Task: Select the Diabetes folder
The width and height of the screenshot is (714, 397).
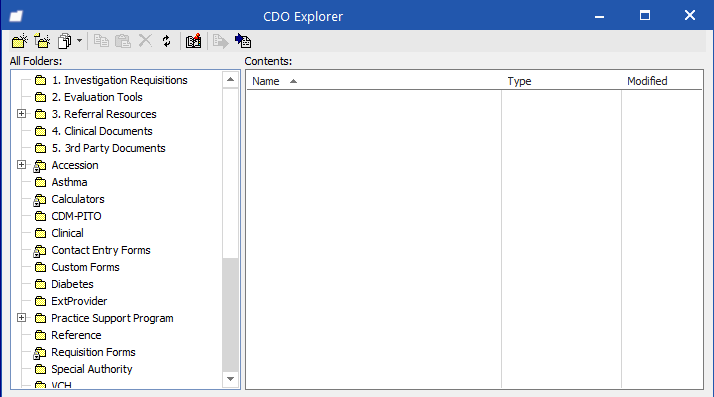Action: click(72, 284)
